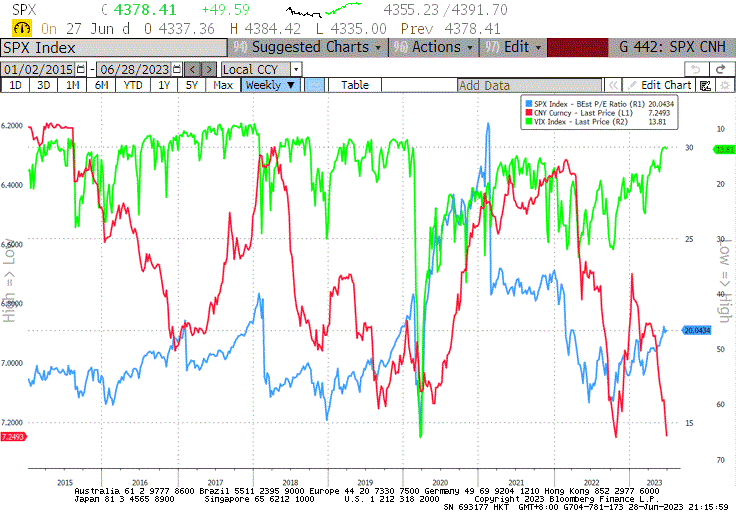
Task: Open chart settings gear icon
Action: click(725, 85)
